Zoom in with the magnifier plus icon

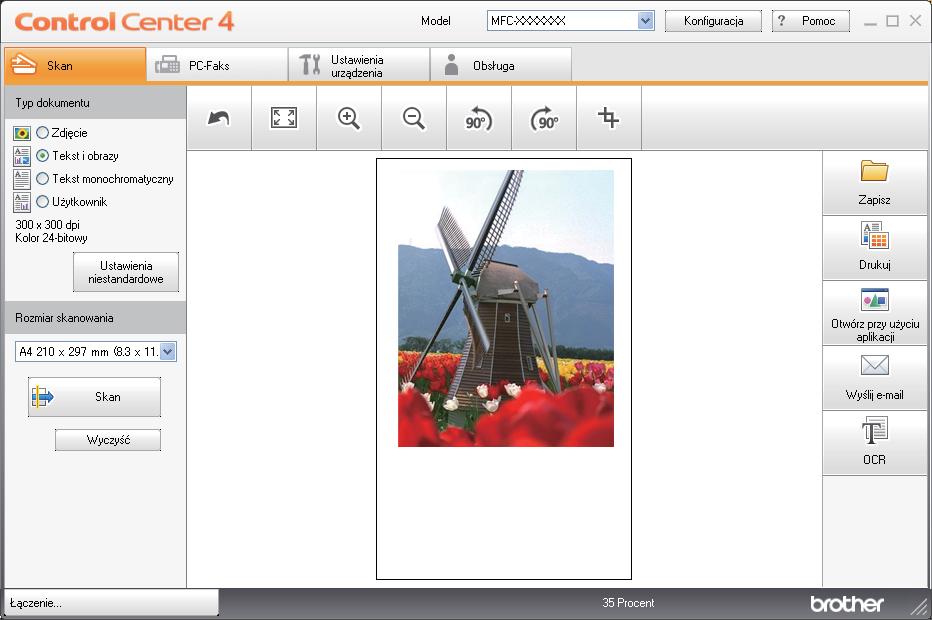coord(349,118)
